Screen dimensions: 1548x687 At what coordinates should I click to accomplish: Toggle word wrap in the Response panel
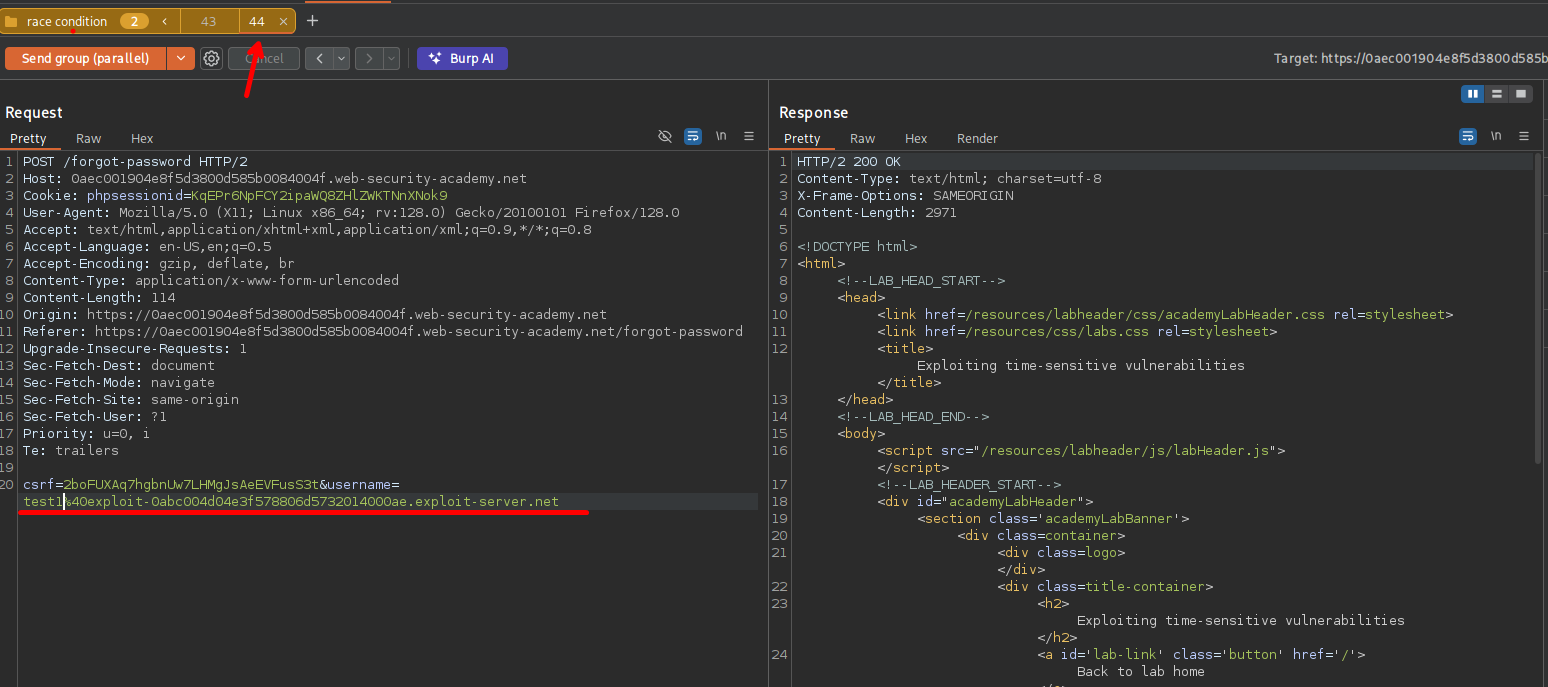point(1468,137)
